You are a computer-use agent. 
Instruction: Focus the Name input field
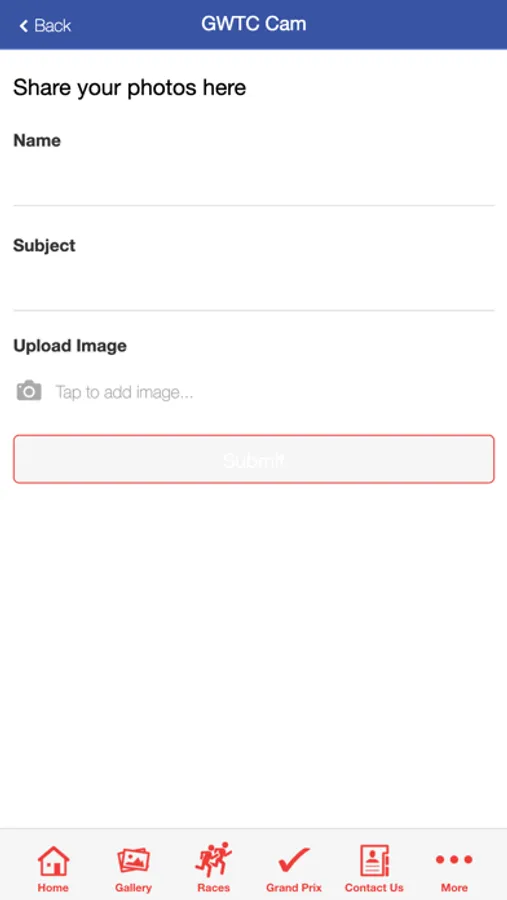pos(254,180)
